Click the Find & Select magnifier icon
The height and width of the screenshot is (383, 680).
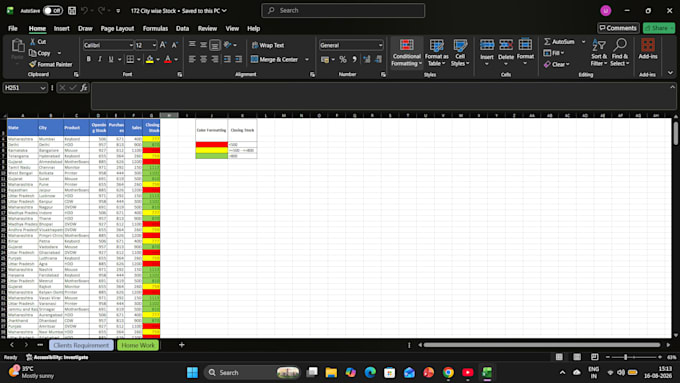coord(620,44)
